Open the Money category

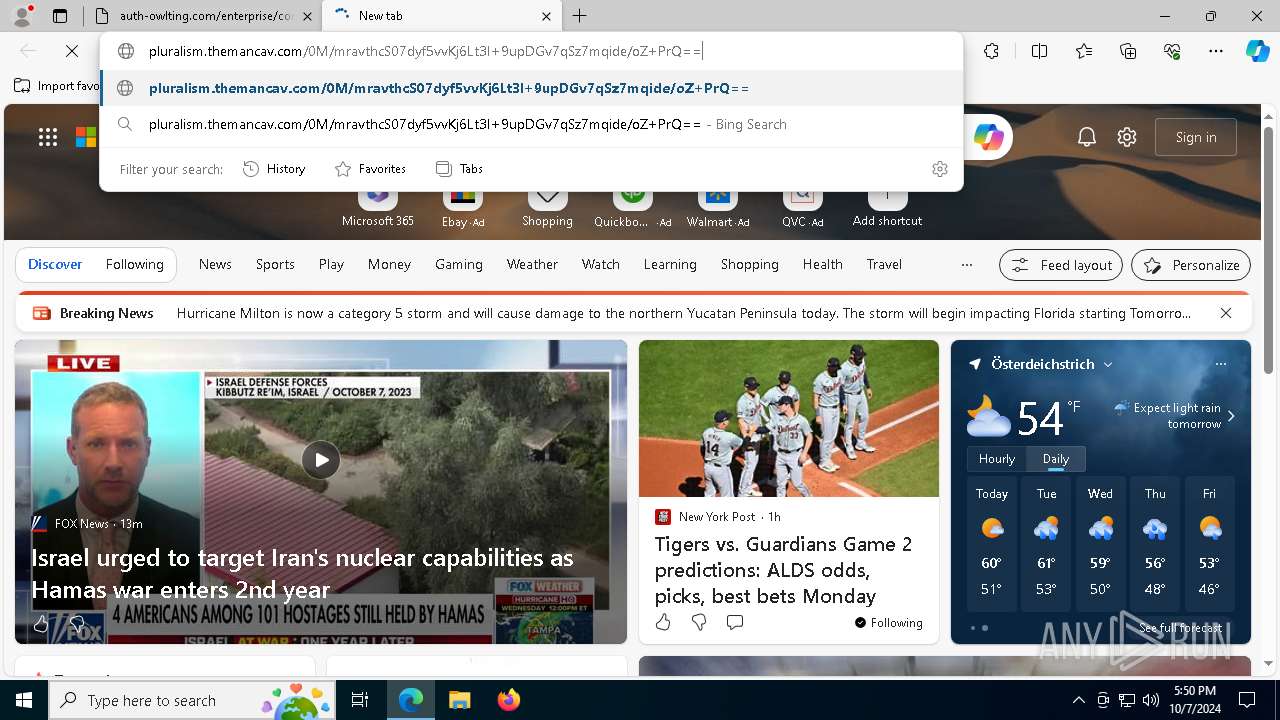(389, 265)
